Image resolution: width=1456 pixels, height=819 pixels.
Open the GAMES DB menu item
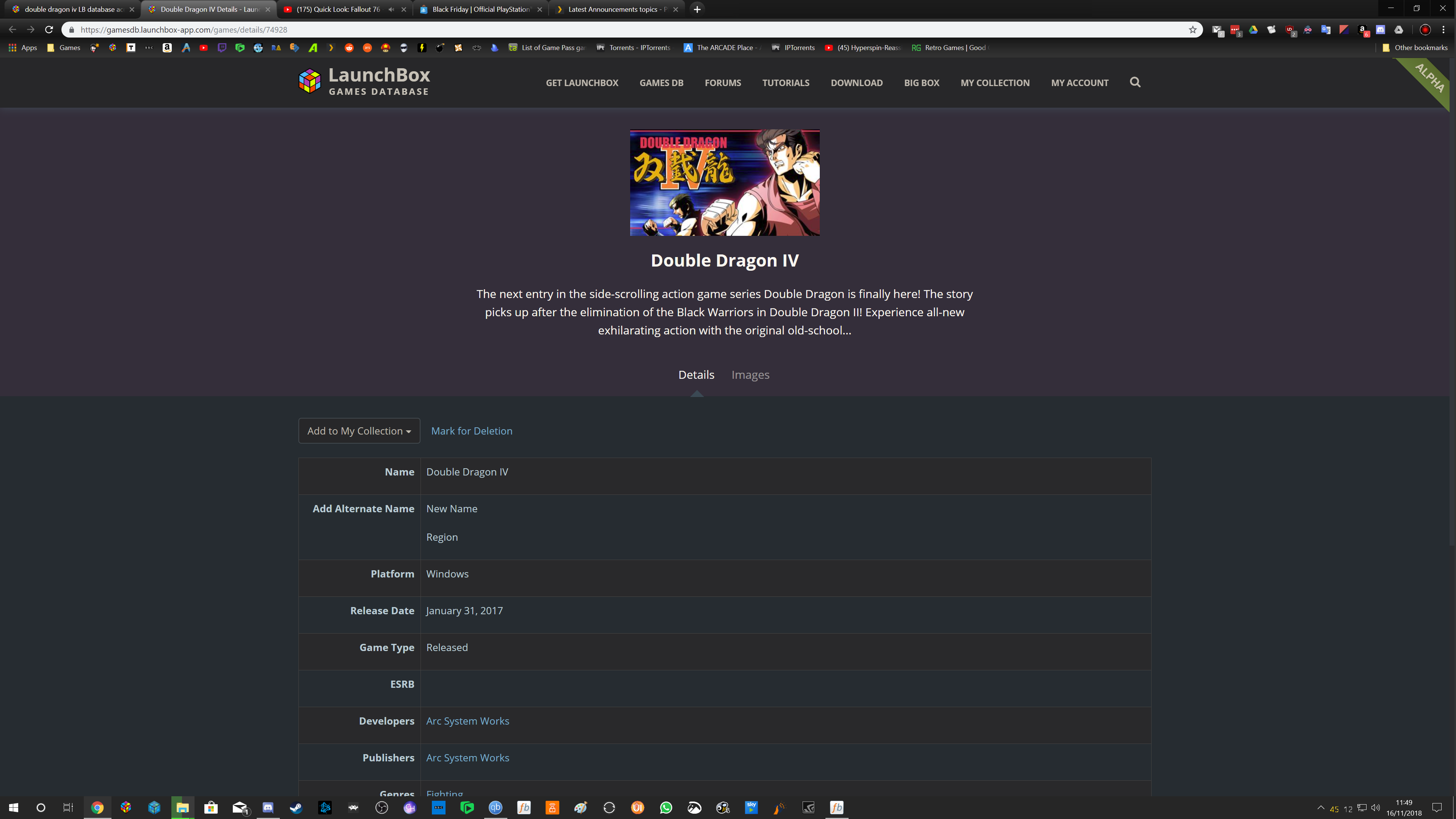(661, 83)
